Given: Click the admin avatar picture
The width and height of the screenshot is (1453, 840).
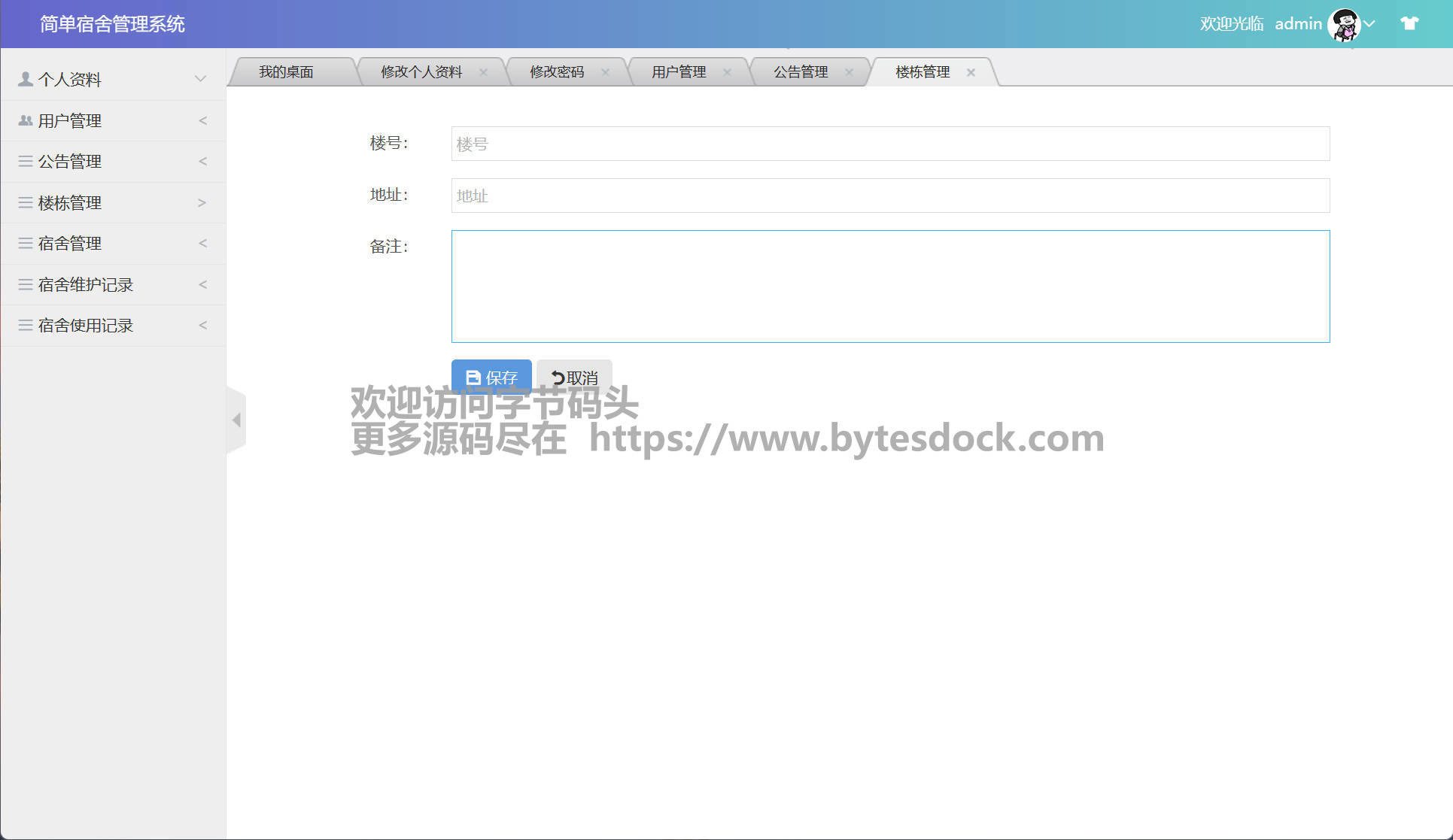Looking at the screenshot, I should pyautogui.click(x=1343, y=24).
